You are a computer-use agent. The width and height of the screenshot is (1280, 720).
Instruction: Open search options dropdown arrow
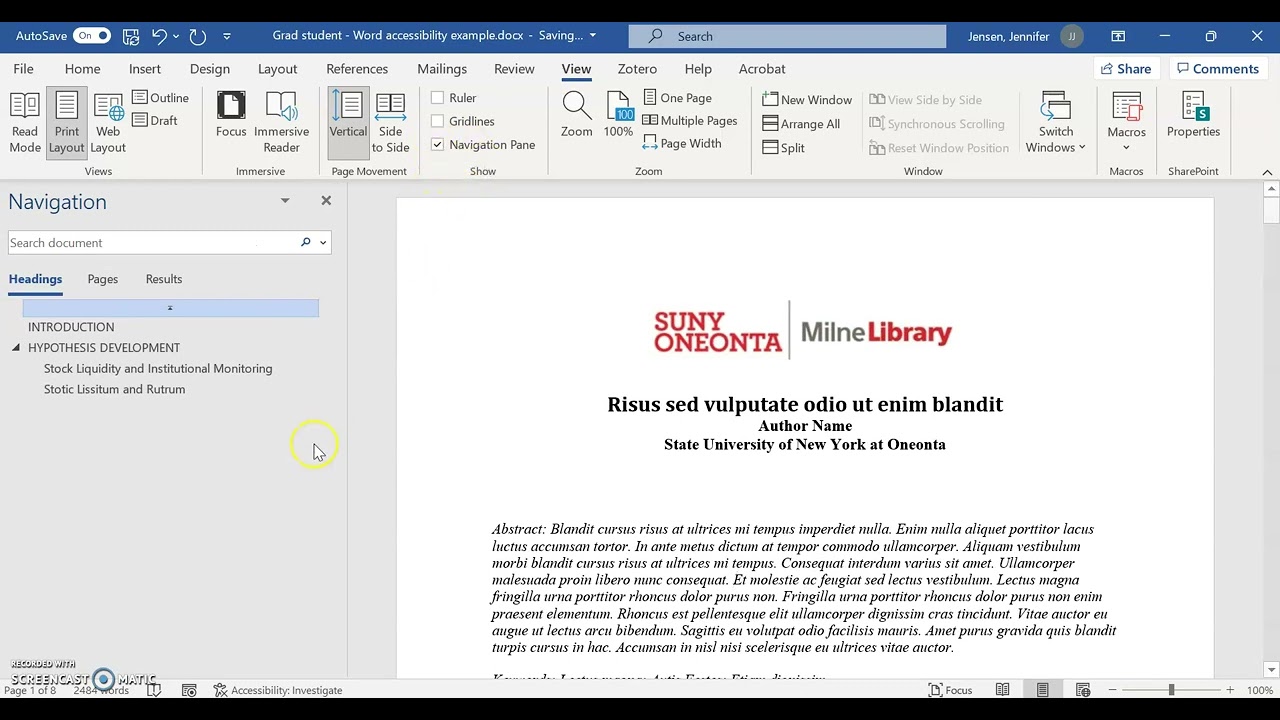323,242
